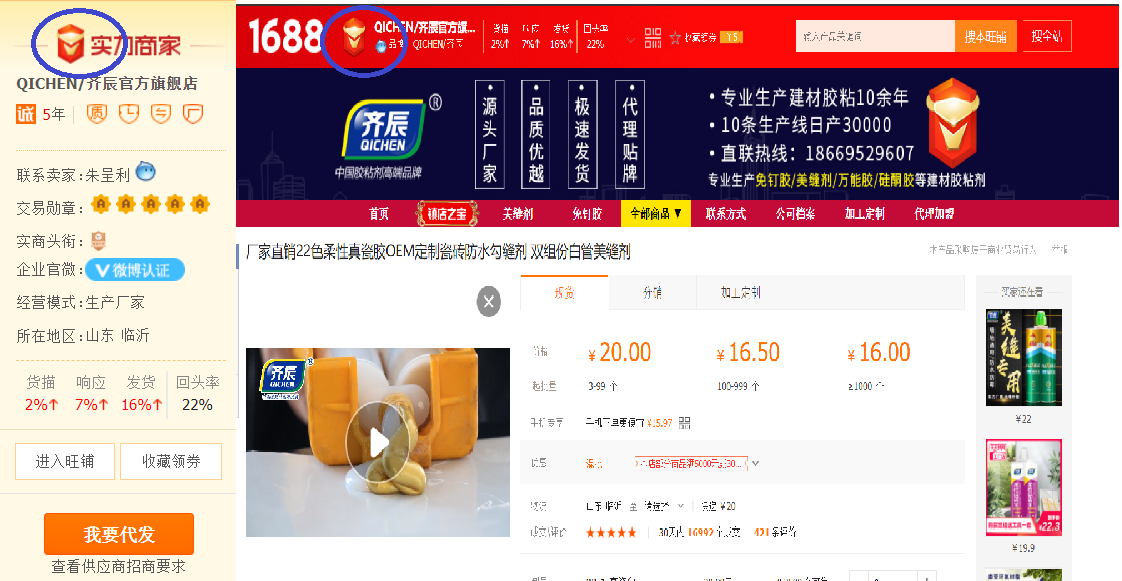Click orange 我要代发 button

[119, 534]
